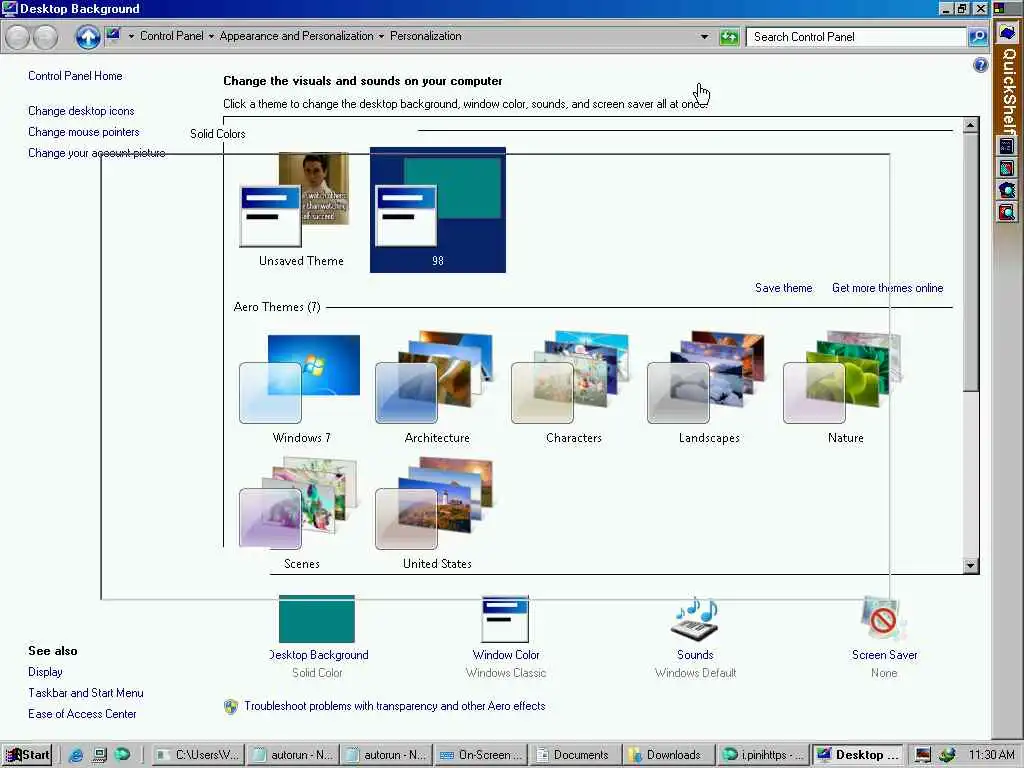1024x768 pixels.
Task: Click the Troubleshoot problems with transparency link
Action: coord(394,706)
